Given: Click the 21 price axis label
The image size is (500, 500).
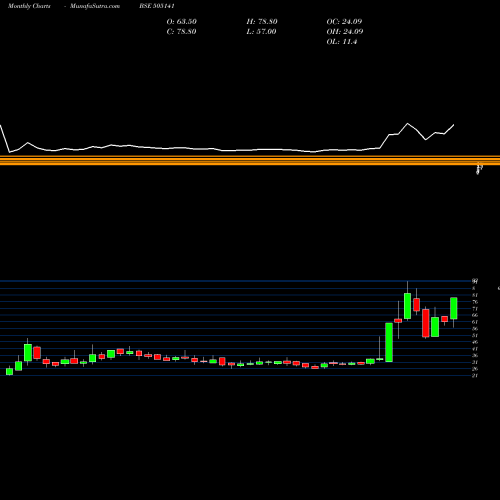Looking at the screenshot, I should coord(475,375).
